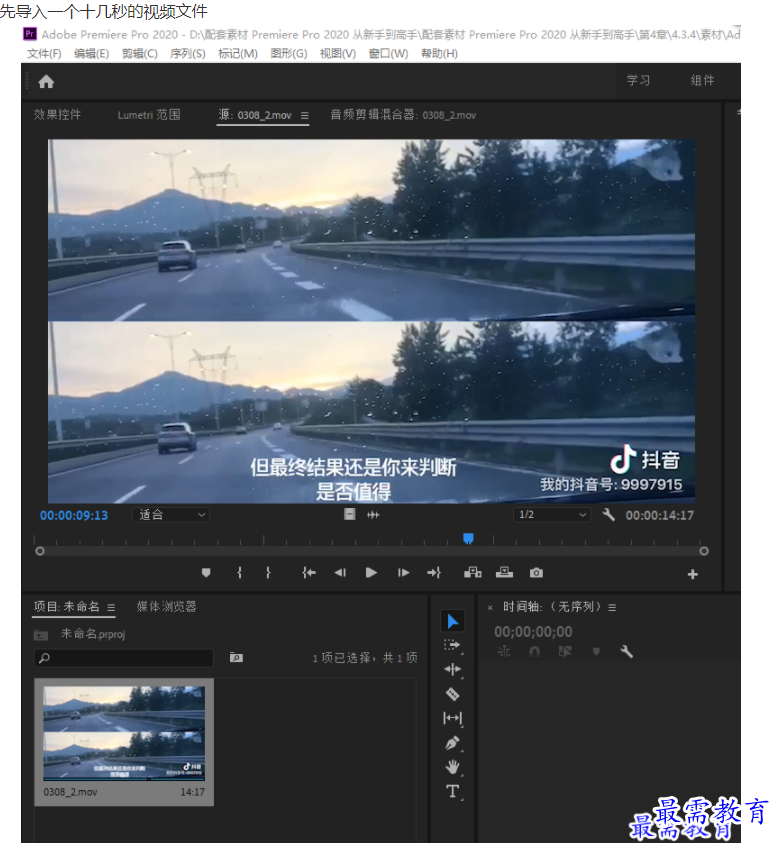Select the Track Select Forward tool
The height and width of the screenshot is (843, 777).
tap(452, 645)
